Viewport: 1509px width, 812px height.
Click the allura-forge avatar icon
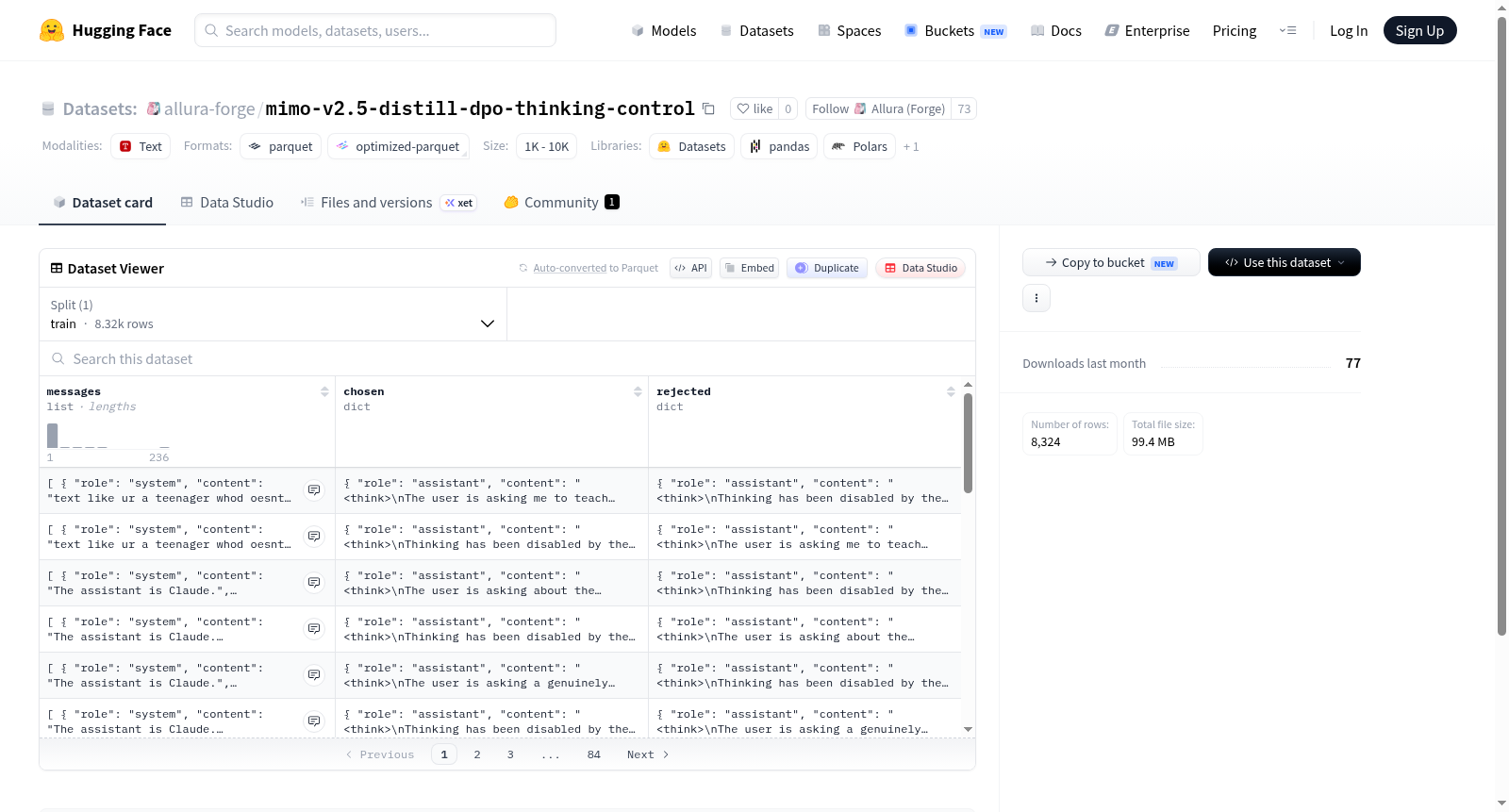click(x=153, y=108)
